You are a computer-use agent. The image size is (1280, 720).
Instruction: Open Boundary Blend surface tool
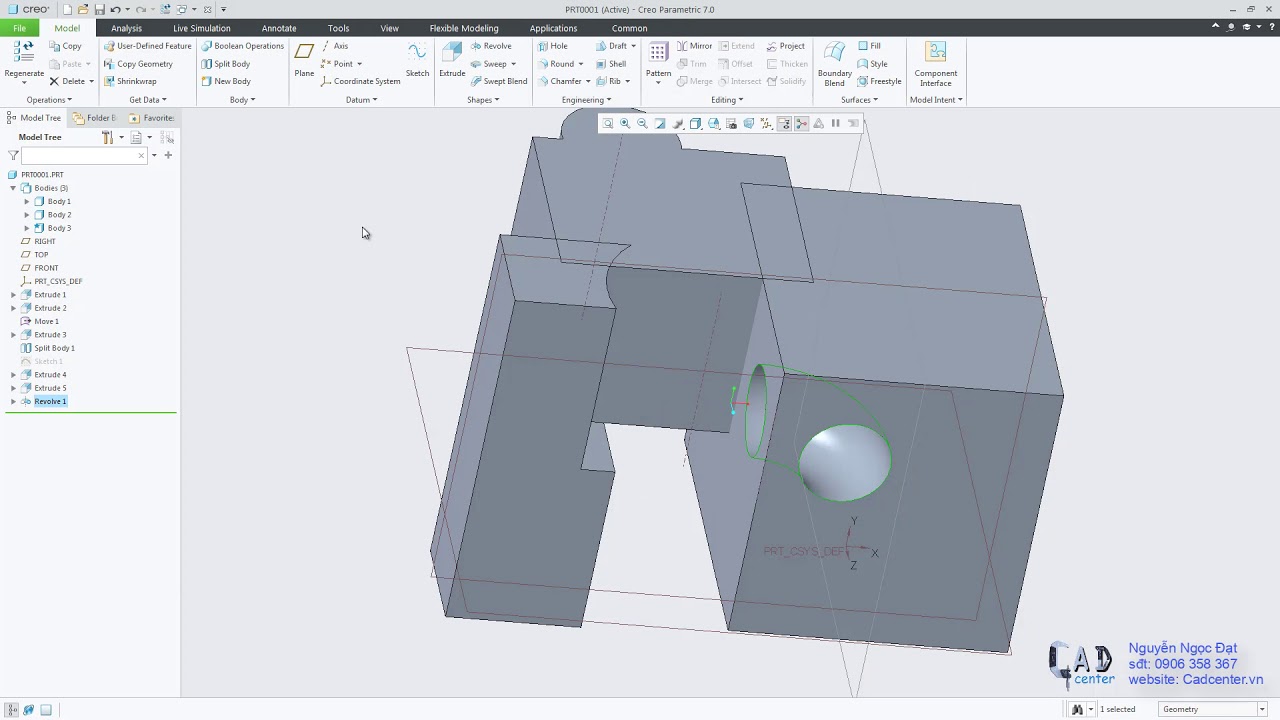834,62
